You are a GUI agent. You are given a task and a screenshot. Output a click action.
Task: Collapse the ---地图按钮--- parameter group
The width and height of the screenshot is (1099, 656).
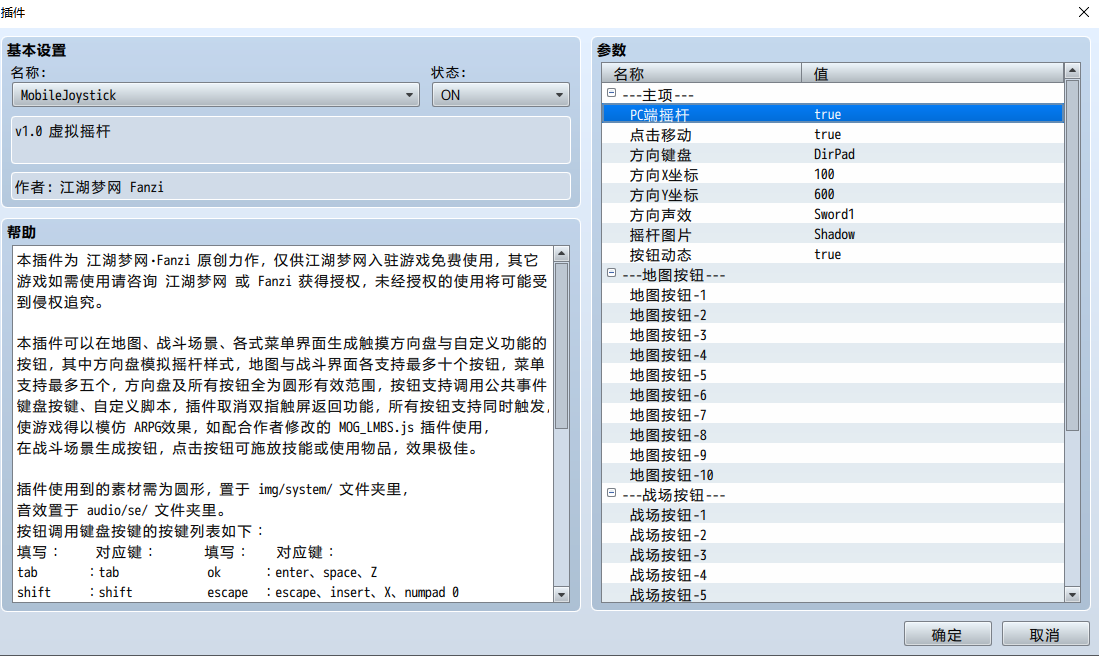[x=611, y=274]
